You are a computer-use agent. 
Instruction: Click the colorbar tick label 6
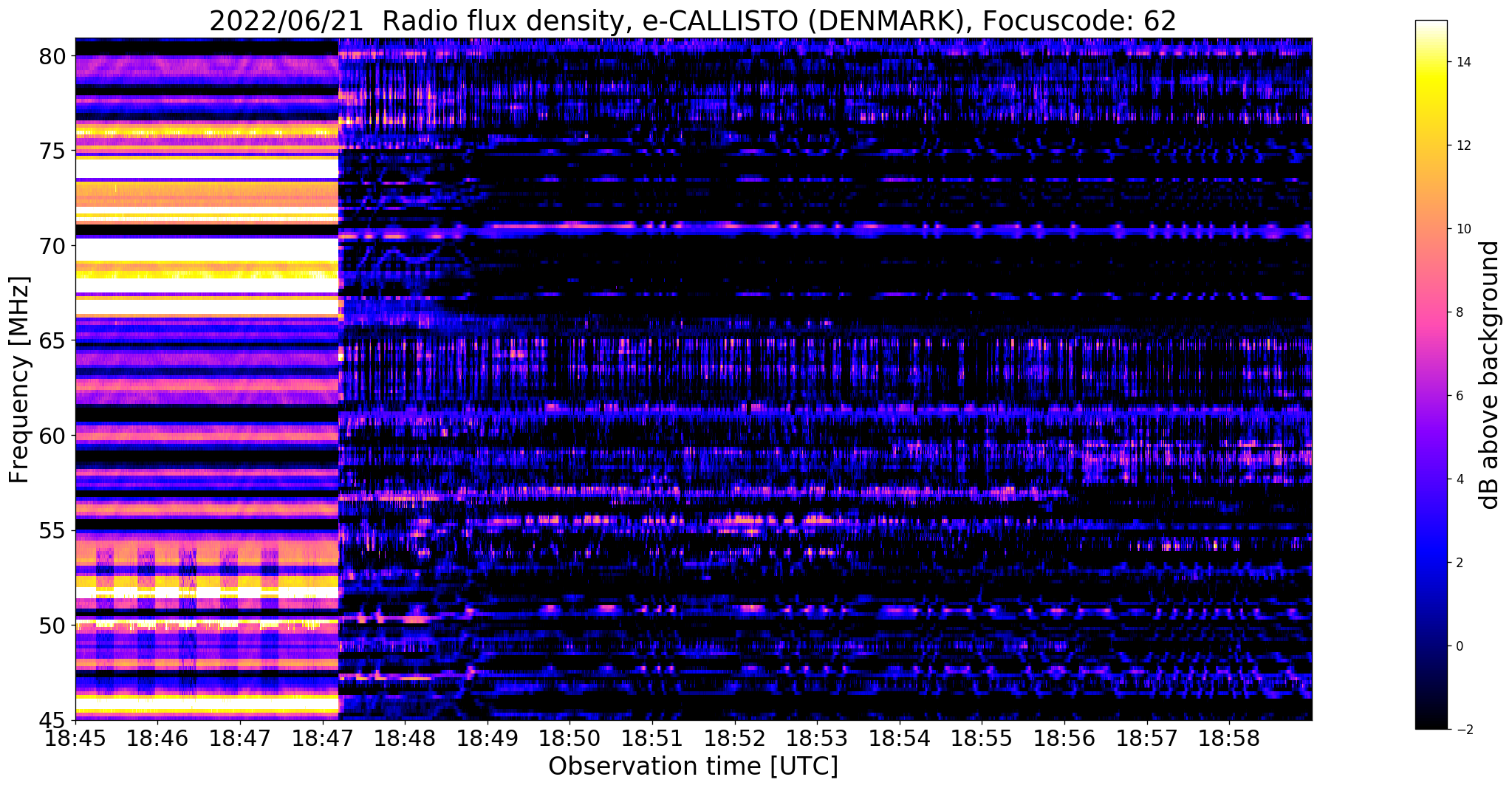coord(1459,396)
